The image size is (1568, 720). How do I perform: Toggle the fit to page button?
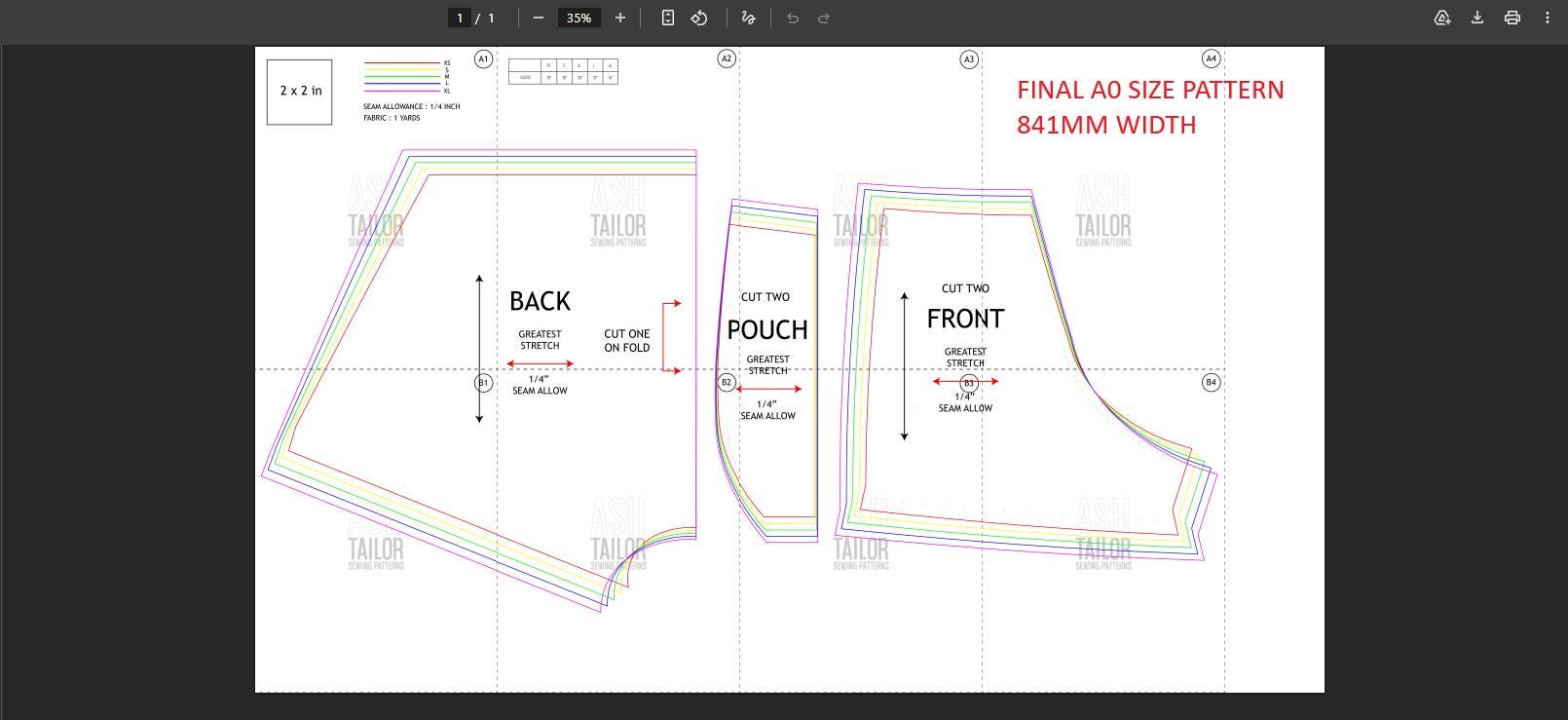click(668, 18)
